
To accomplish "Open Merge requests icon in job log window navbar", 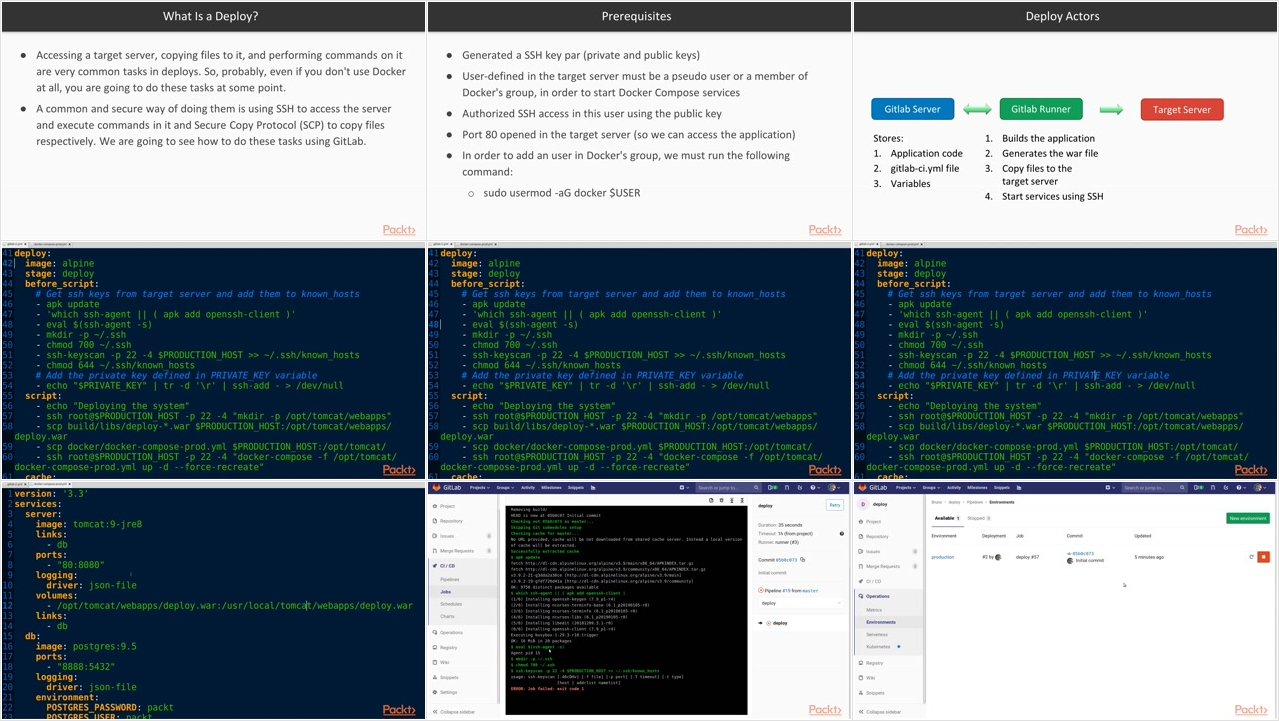I will point(787,487).
